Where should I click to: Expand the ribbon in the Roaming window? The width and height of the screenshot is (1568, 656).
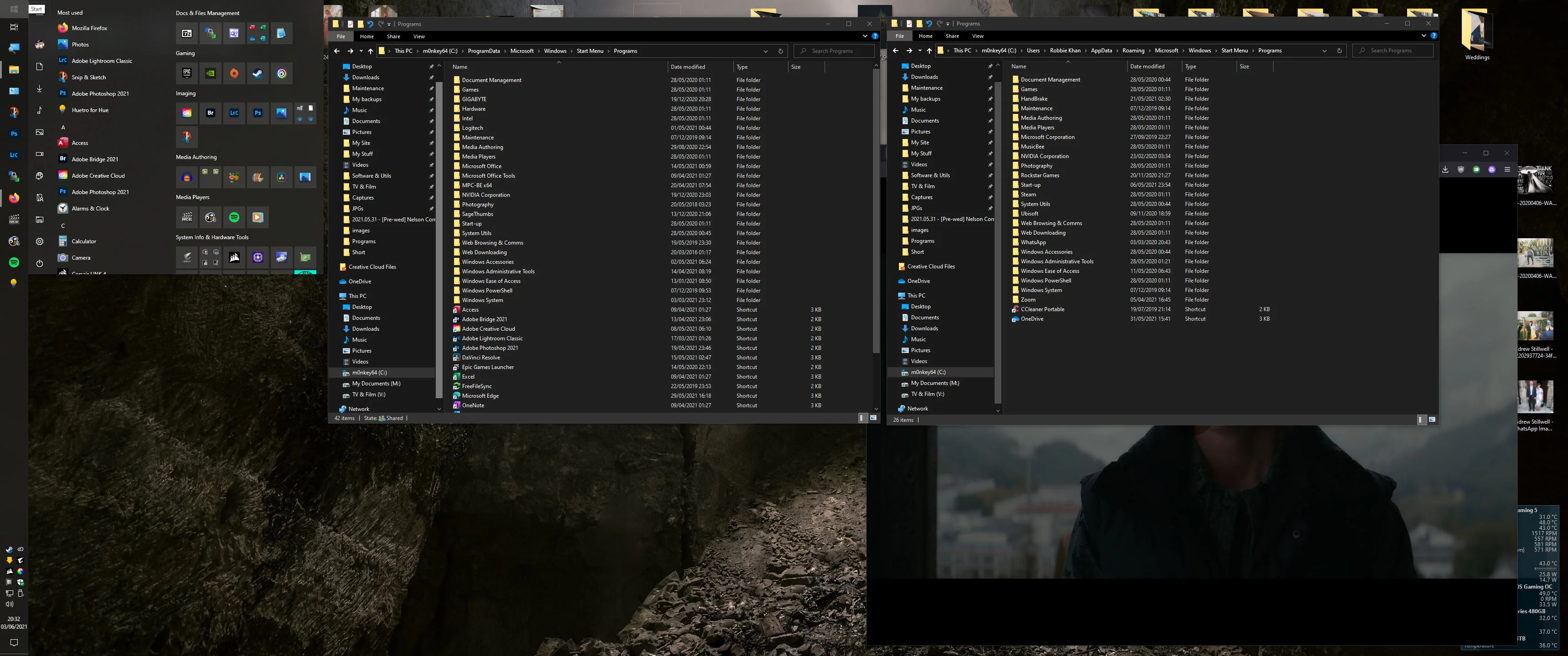1424,36
